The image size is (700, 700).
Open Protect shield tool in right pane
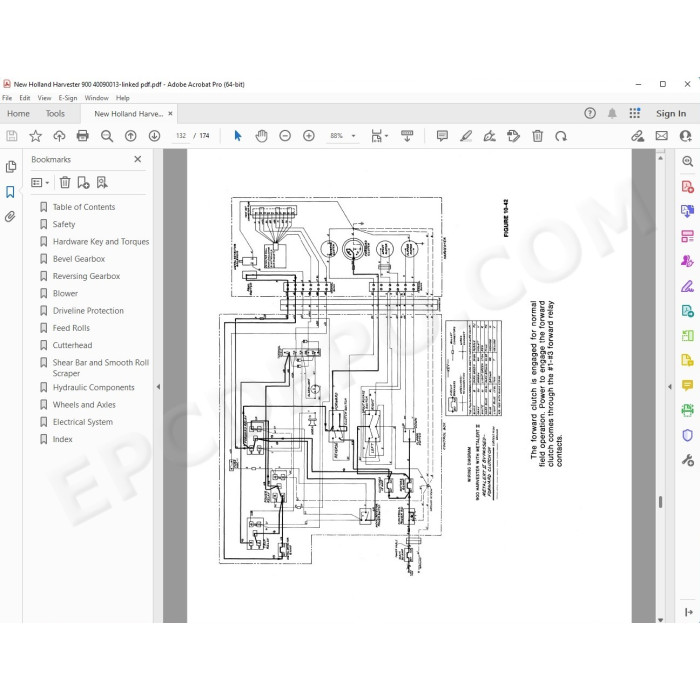click(687, 435)
